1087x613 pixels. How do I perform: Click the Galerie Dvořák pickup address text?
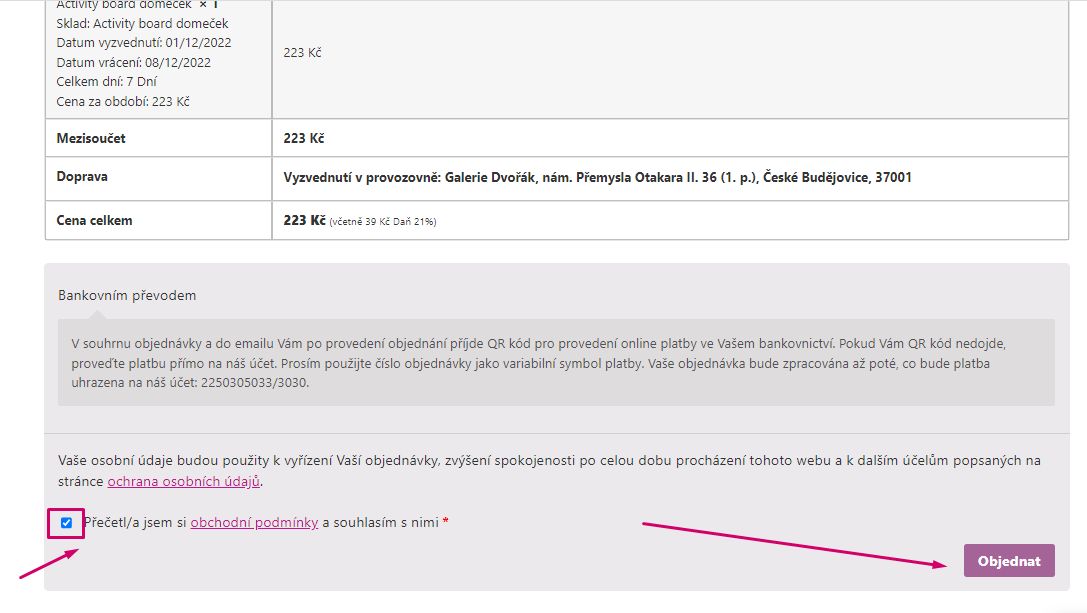point(597,177)
